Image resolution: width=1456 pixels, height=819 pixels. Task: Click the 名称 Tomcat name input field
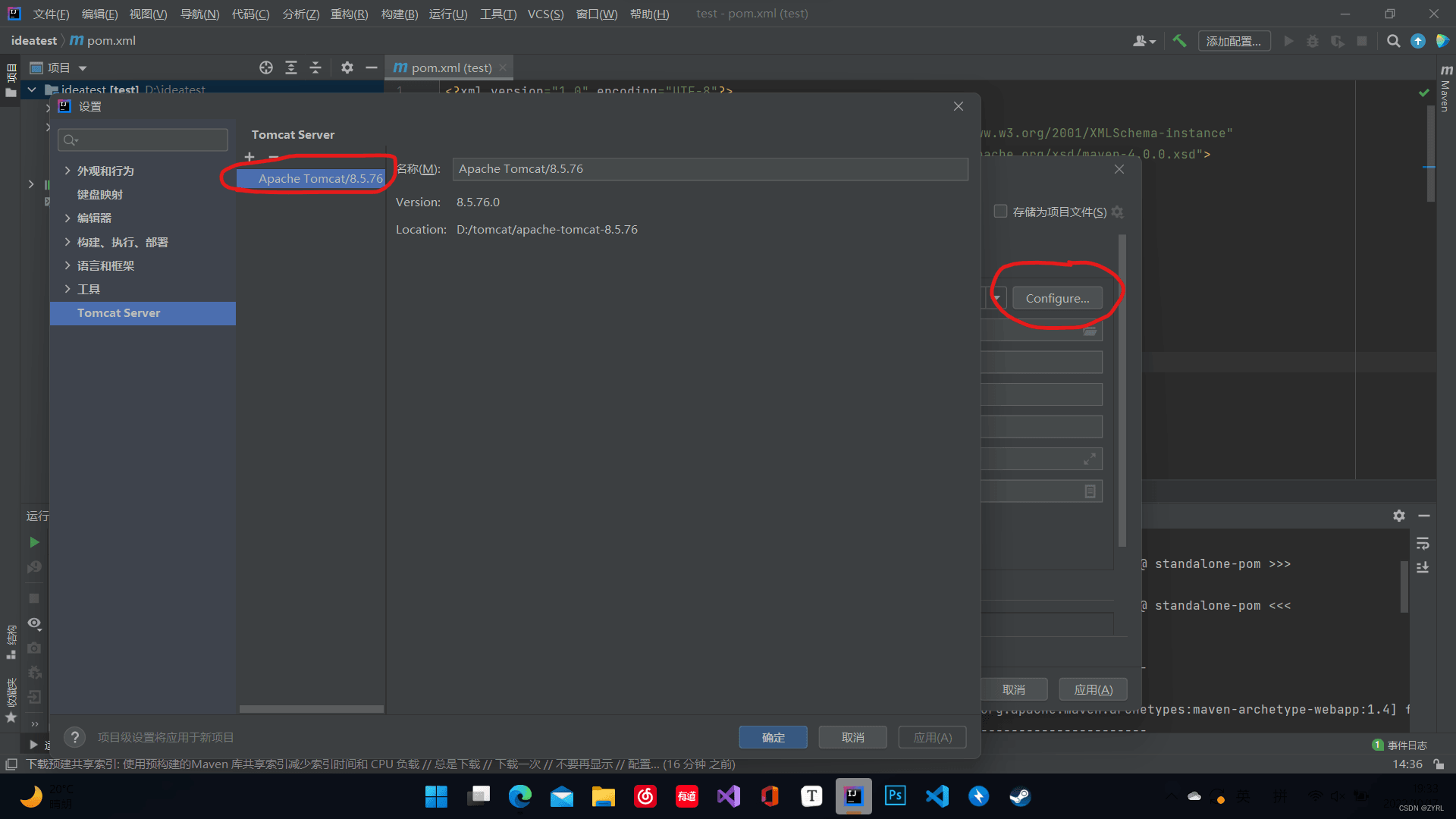(x=710, y=169)
